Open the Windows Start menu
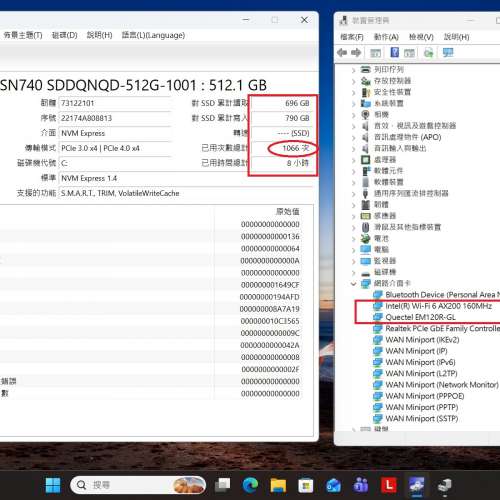This screenshot has height=500, width=500. (53, 485)
